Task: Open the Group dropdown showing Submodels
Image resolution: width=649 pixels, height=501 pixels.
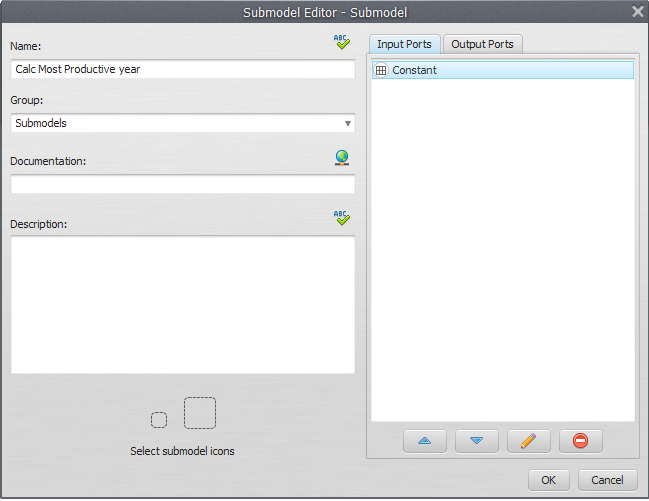Action: tap(183, 123)
